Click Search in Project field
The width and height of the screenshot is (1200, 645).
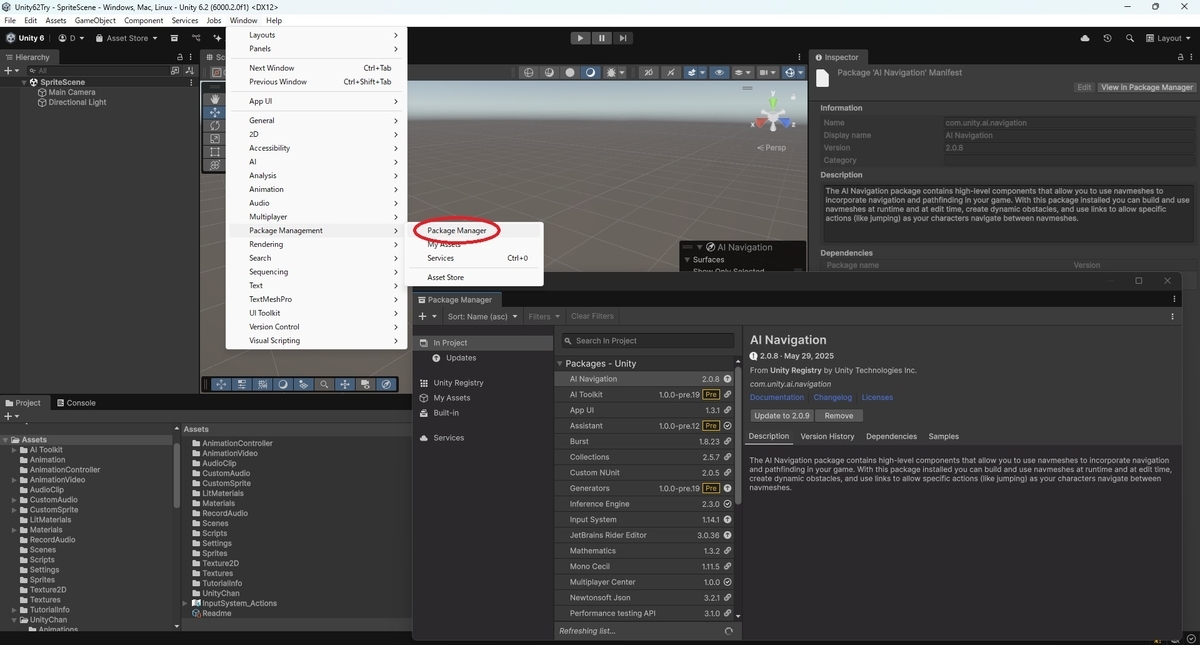(647, 341)
